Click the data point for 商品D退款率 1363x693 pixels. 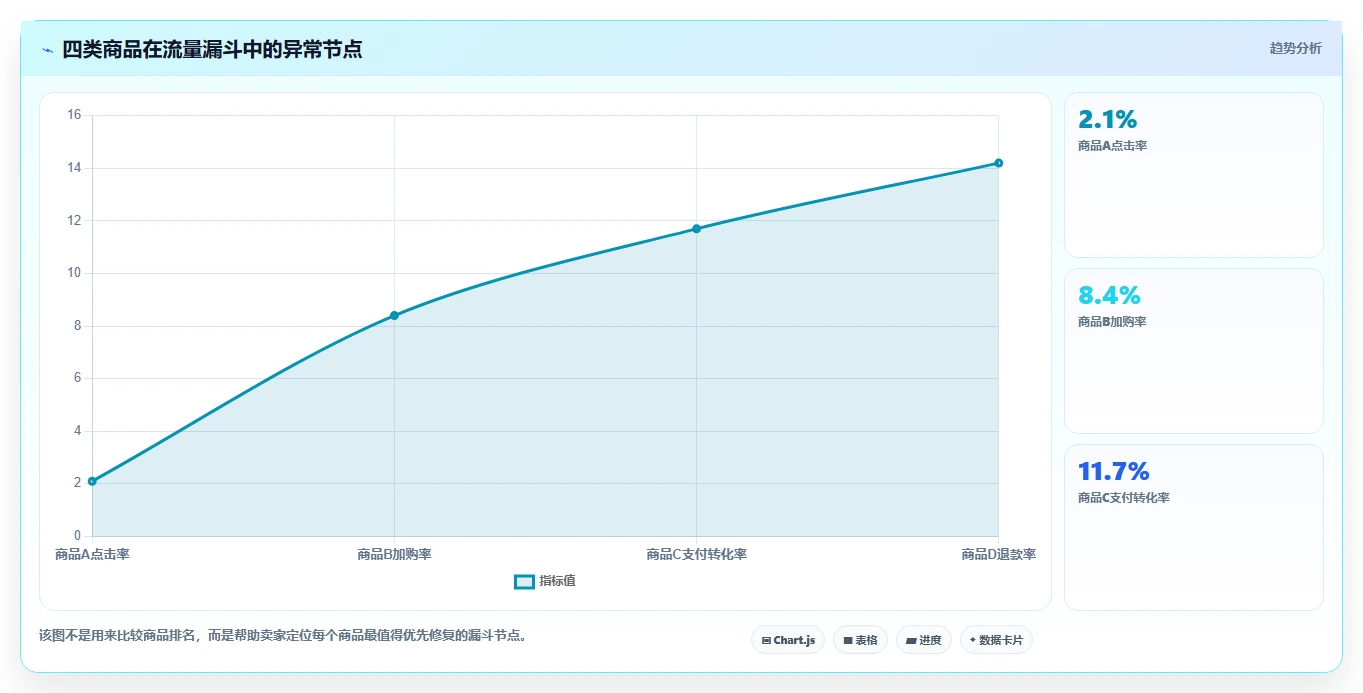tap(998, 163)
